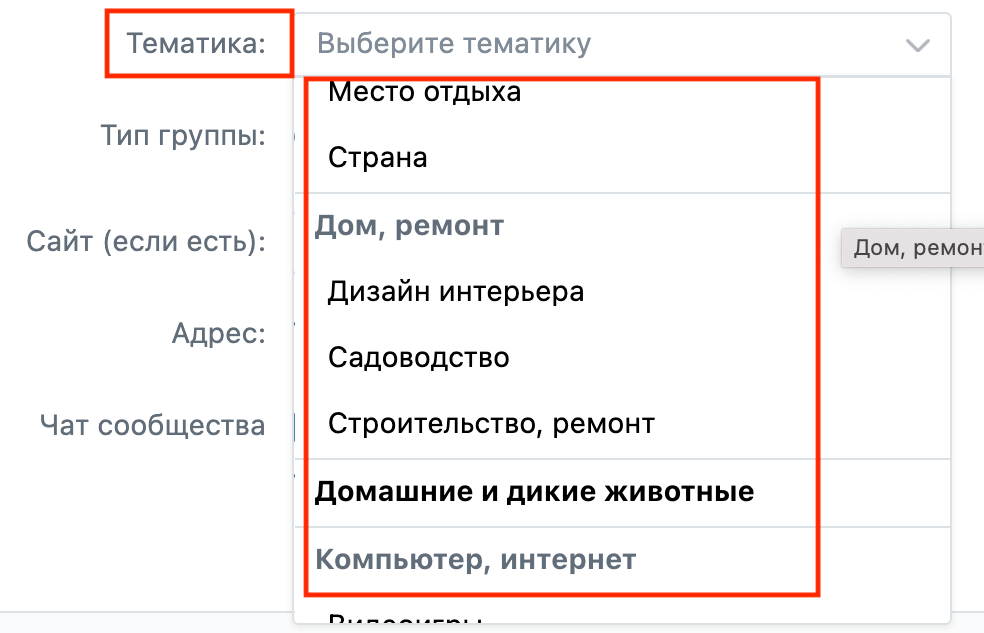Collapse the topic list using the chevron arrow
Viewport: 984px width, 633px height.
917,45
